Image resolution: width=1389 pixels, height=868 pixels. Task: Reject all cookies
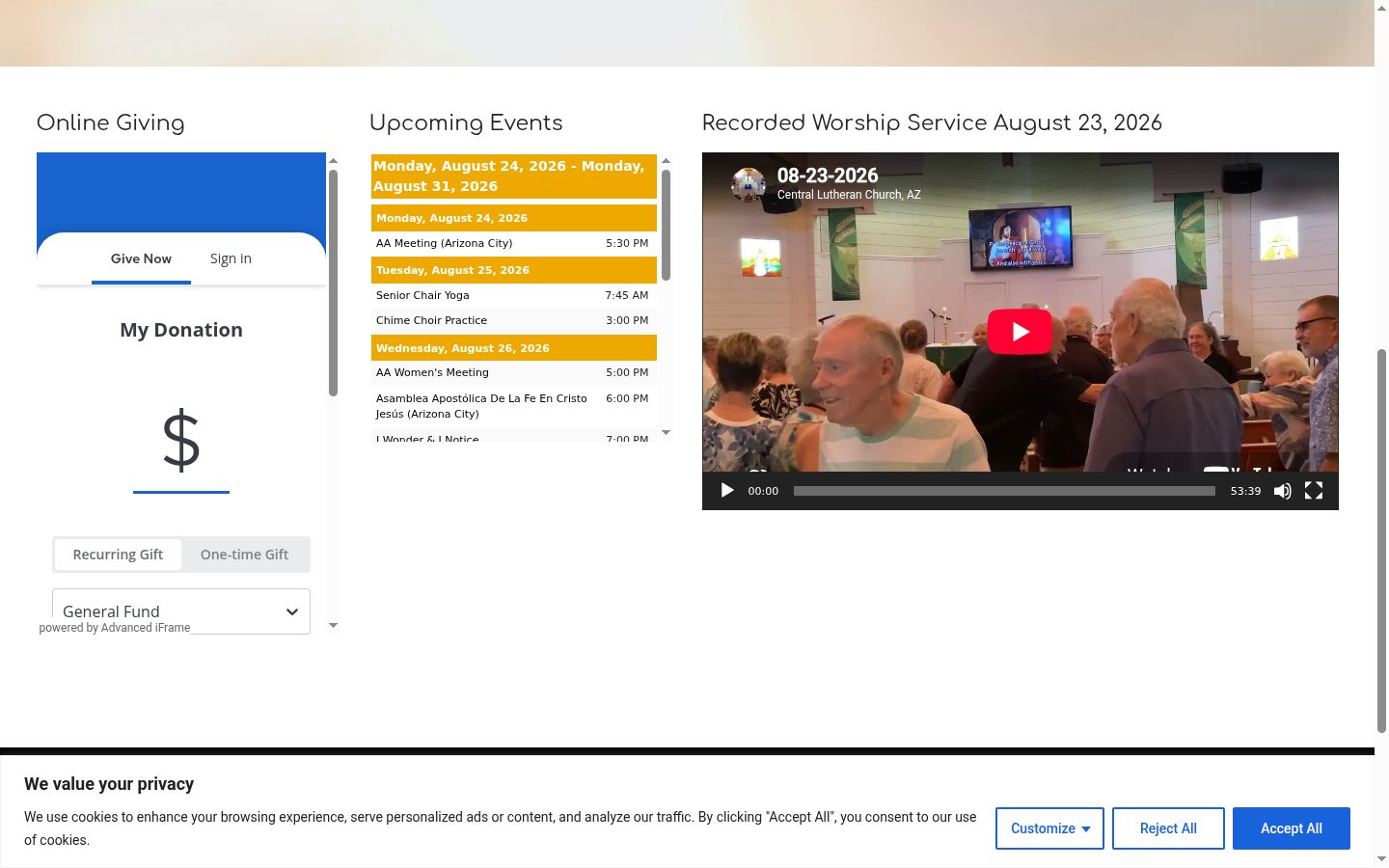point(1168,828)
